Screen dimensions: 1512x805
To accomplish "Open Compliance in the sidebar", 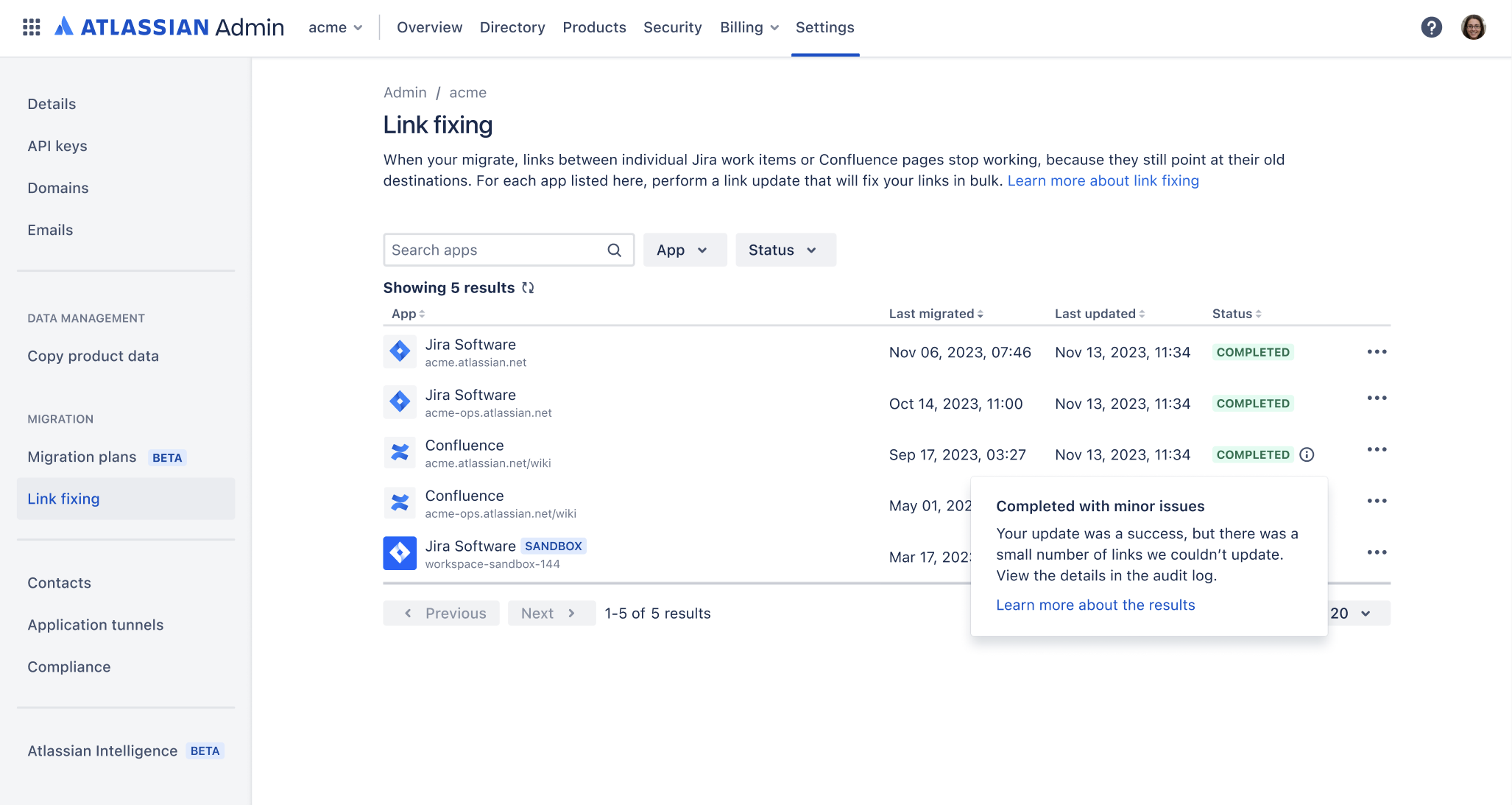I will tap(69, 667).
